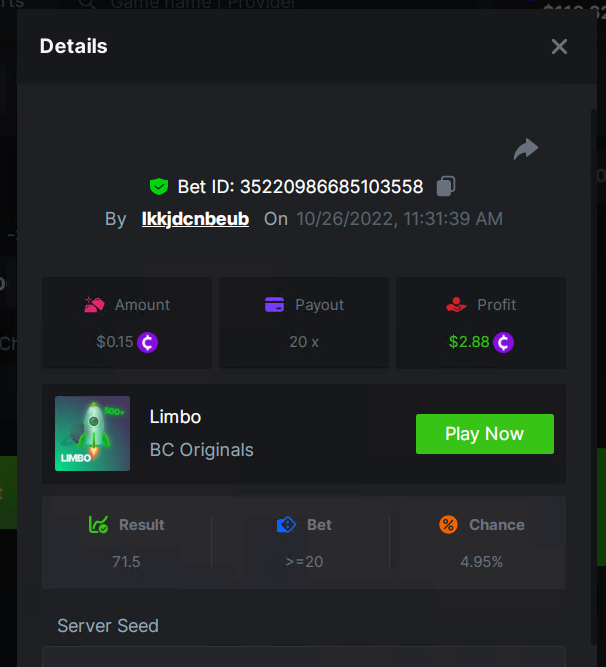Screen dimensions: 606x667
Task: Click the blue Bet dice icon
Action: click(286, 524)
